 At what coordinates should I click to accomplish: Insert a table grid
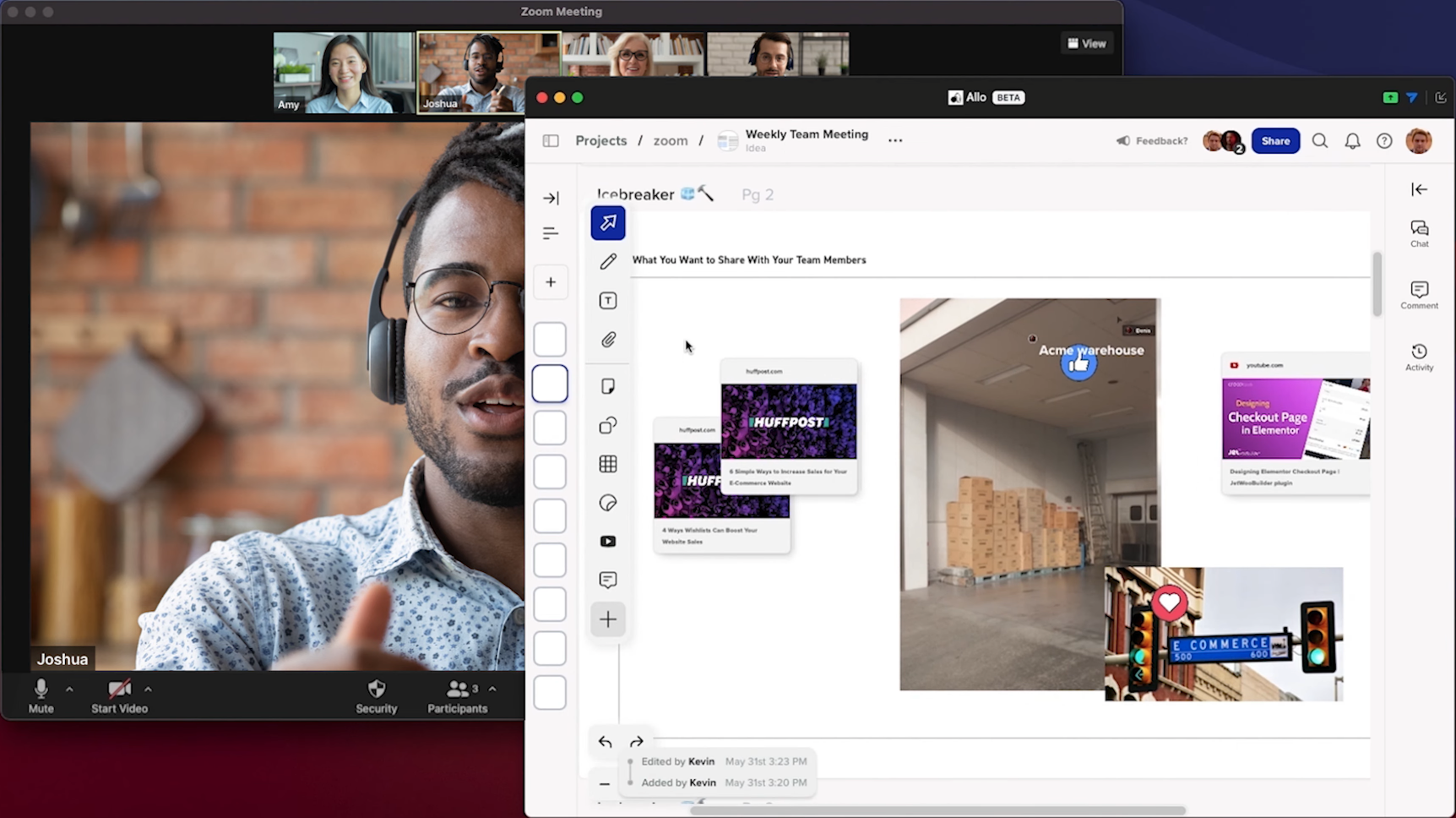click(607, 464)
